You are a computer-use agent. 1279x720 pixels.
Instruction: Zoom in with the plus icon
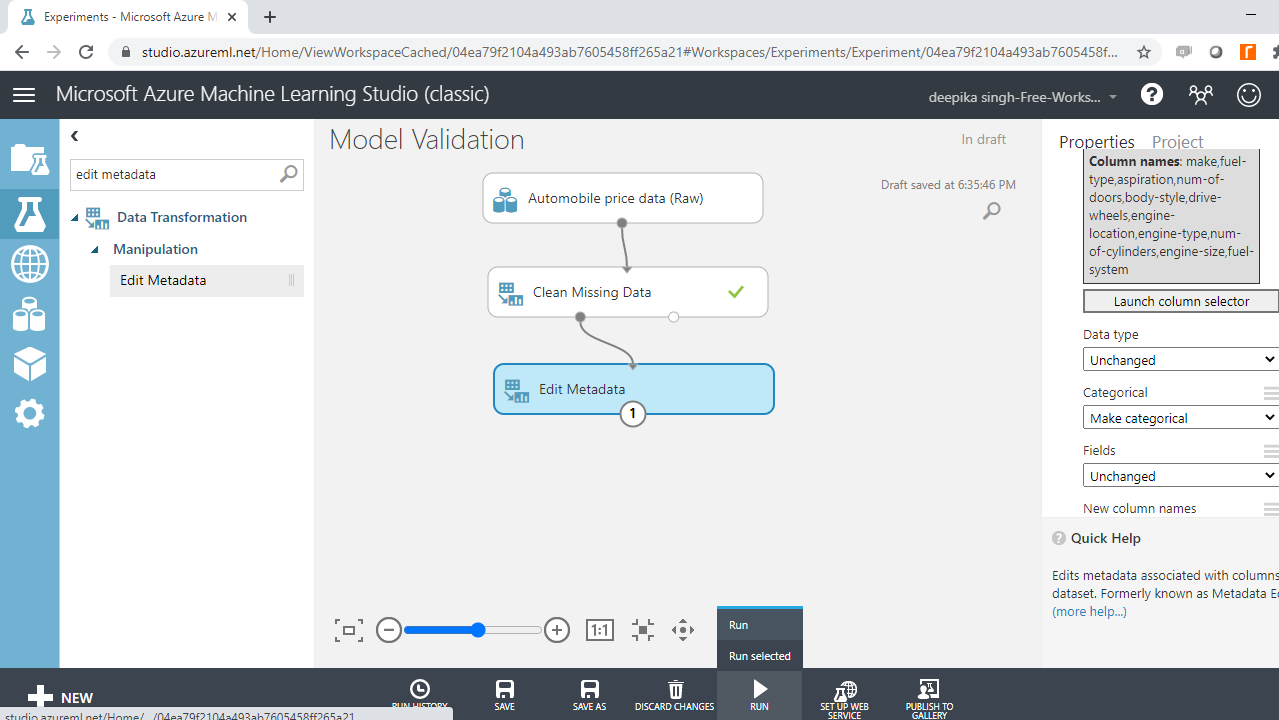coord(557,630)
